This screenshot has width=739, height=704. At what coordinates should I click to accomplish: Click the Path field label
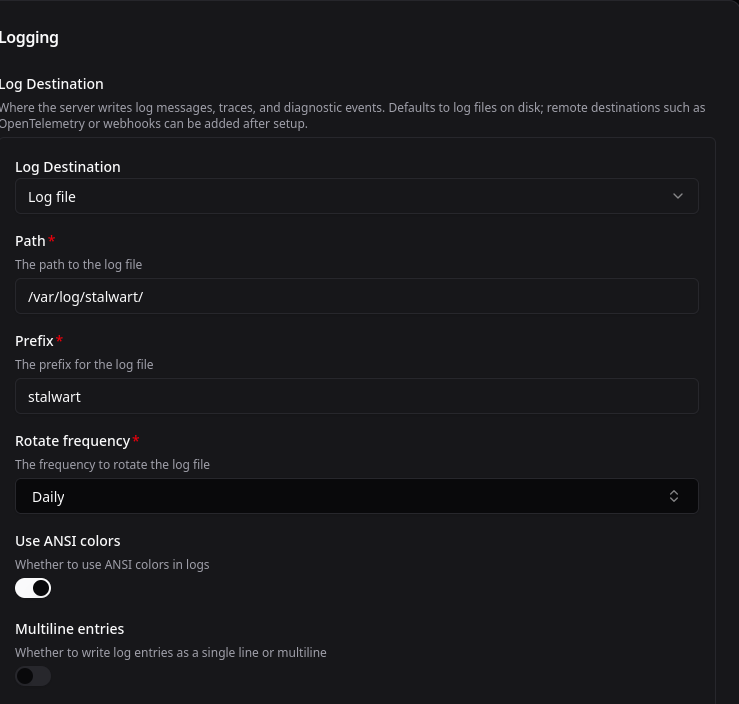coord(30,241)
